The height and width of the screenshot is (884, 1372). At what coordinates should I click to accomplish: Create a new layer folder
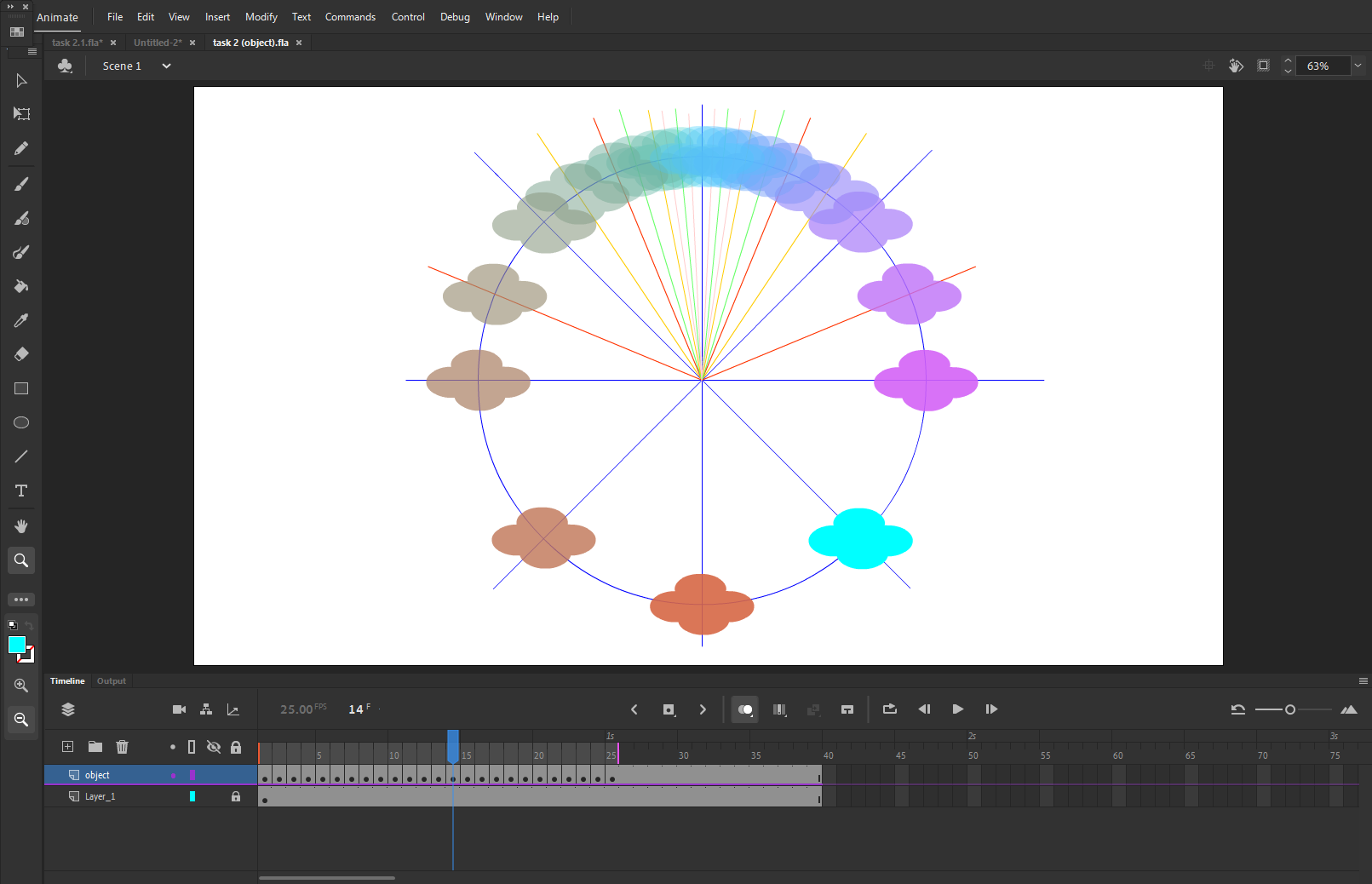click(x=95, y=747)
